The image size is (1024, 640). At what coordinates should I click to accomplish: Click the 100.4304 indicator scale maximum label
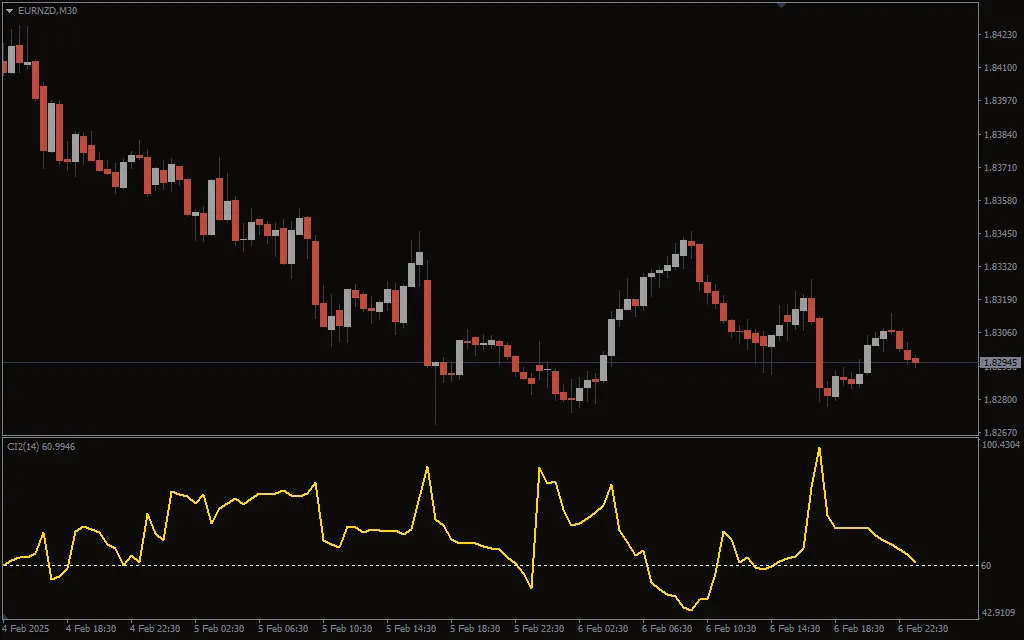1000,446
